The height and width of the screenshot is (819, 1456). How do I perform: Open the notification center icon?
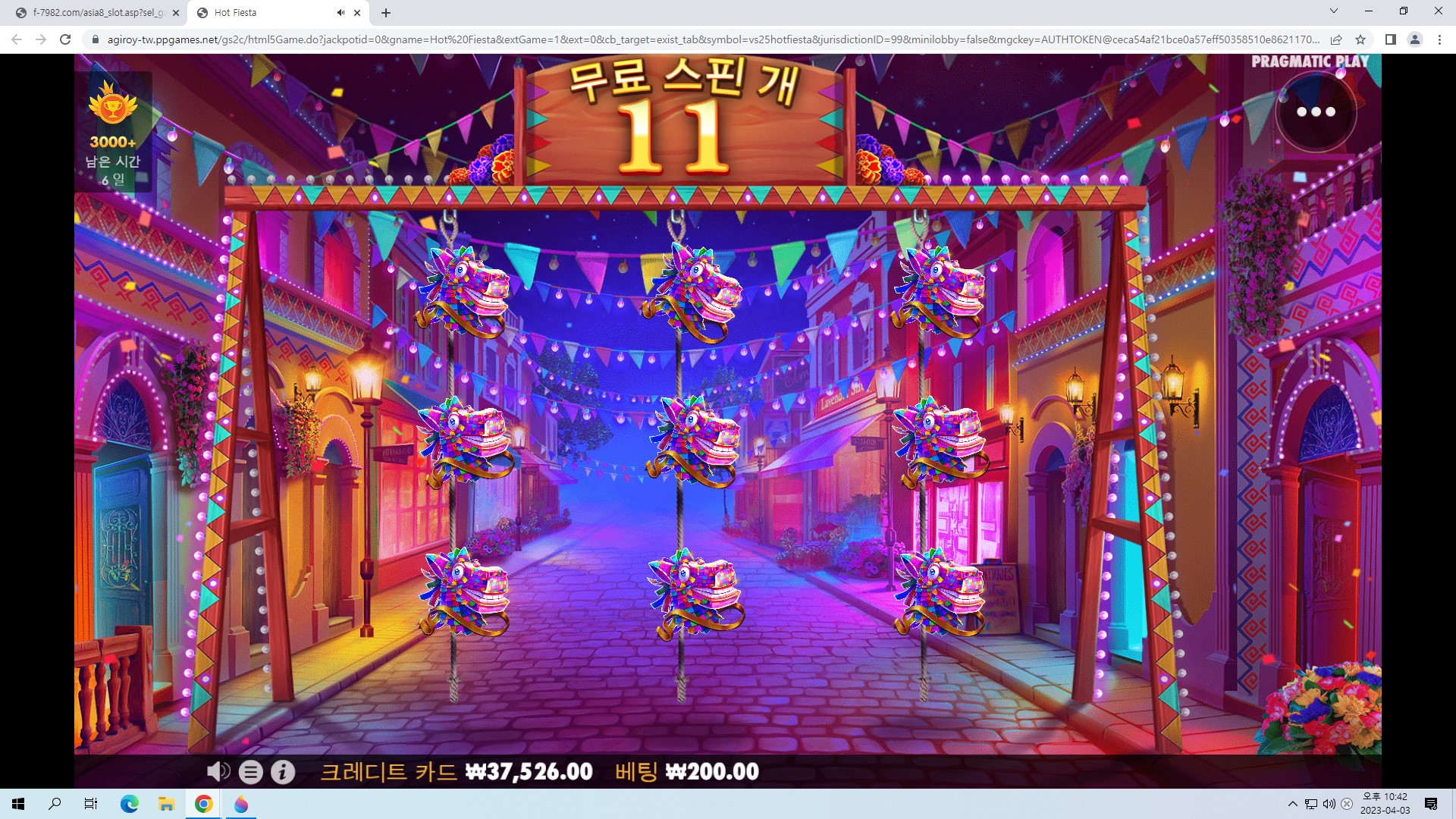point(1431,804)
